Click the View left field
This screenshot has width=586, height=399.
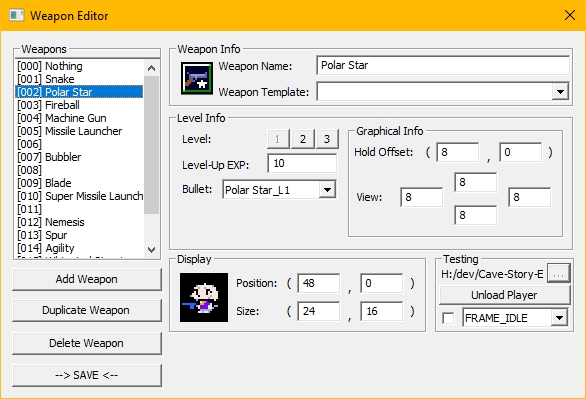pyautogui.click(x=422, y=197)
